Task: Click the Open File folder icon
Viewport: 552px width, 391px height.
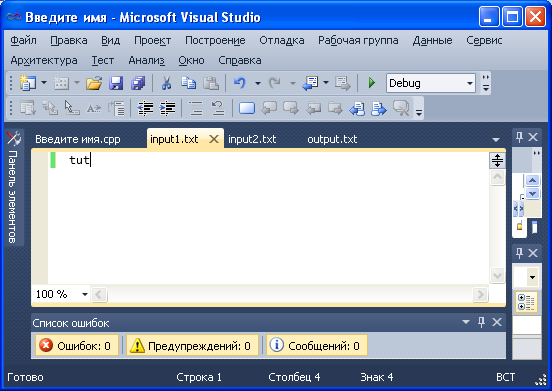Action: tap(94, 83)
